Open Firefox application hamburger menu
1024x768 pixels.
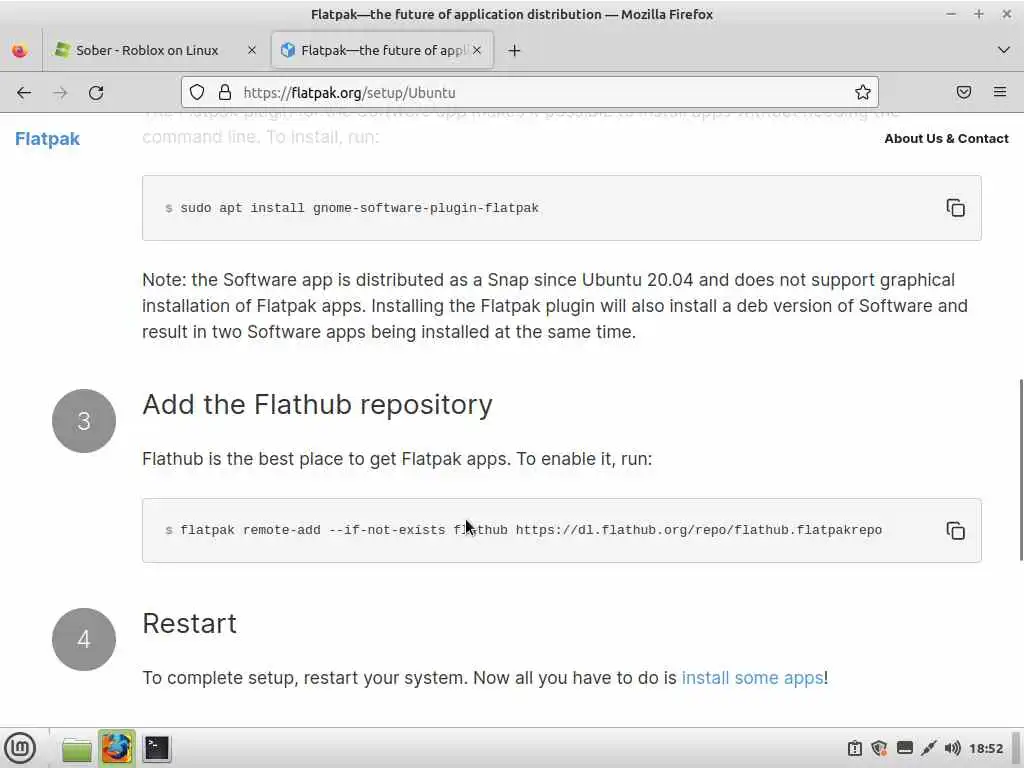pos(1000,93)
